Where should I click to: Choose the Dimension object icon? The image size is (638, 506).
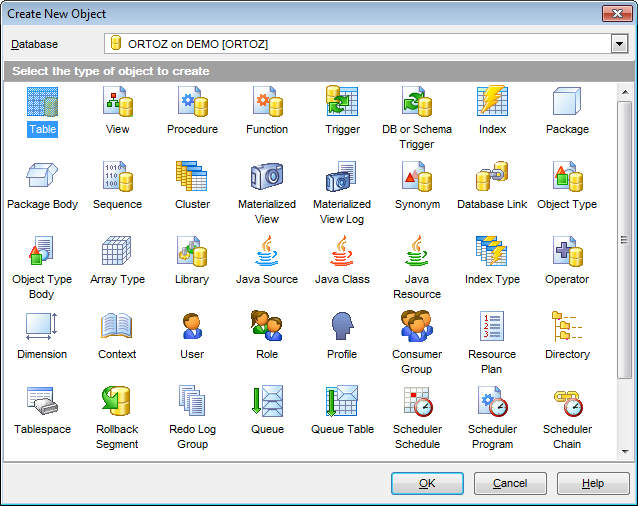click(x=42, y=326)
